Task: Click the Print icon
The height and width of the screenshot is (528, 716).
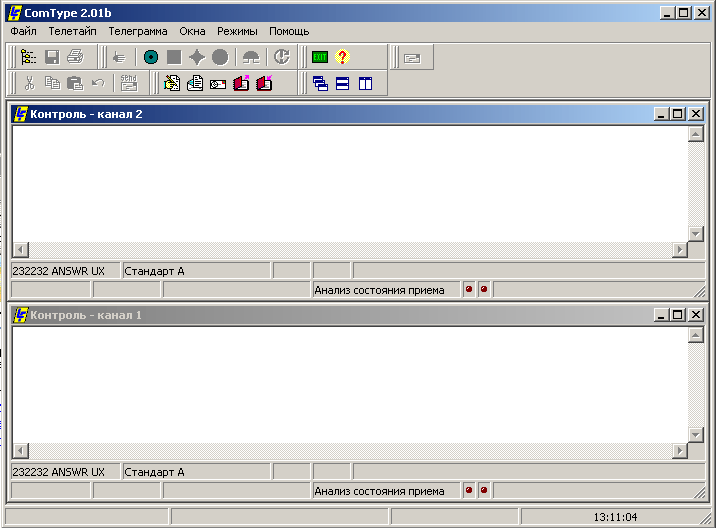Action: (x=75, y=57)
